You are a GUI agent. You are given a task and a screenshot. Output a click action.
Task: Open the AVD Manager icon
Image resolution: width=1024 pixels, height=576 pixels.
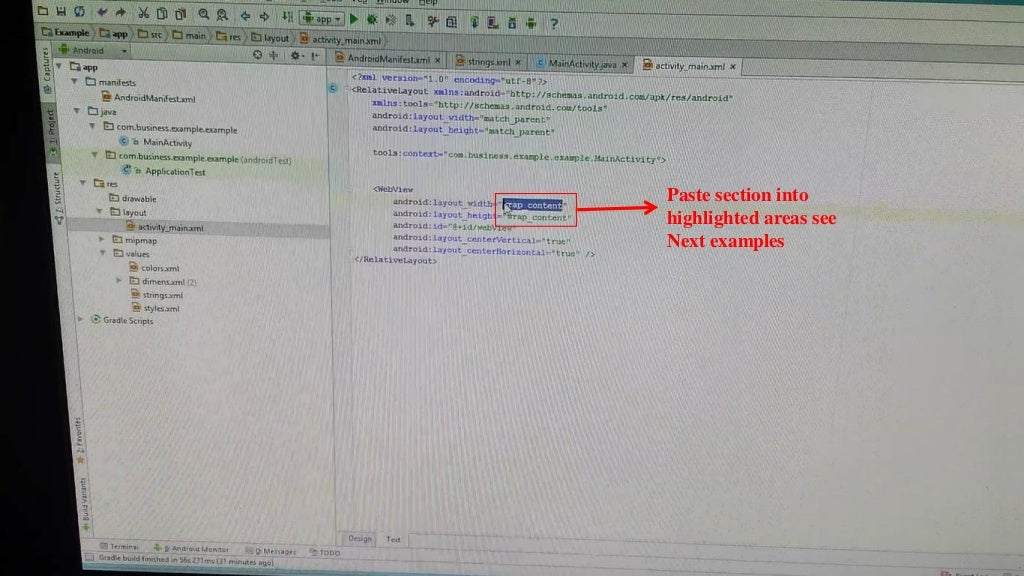493,23
